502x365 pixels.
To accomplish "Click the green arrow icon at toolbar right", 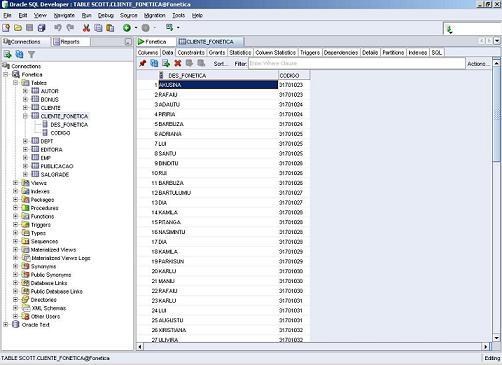I will pos(449,29).
